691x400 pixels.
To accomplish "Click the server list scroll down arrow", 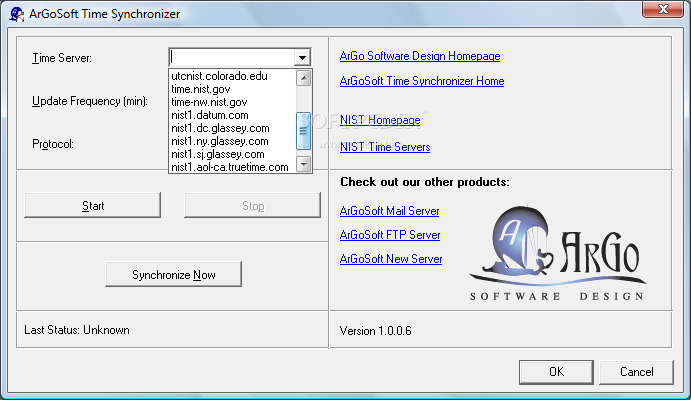I will click(x=304, y=164).
